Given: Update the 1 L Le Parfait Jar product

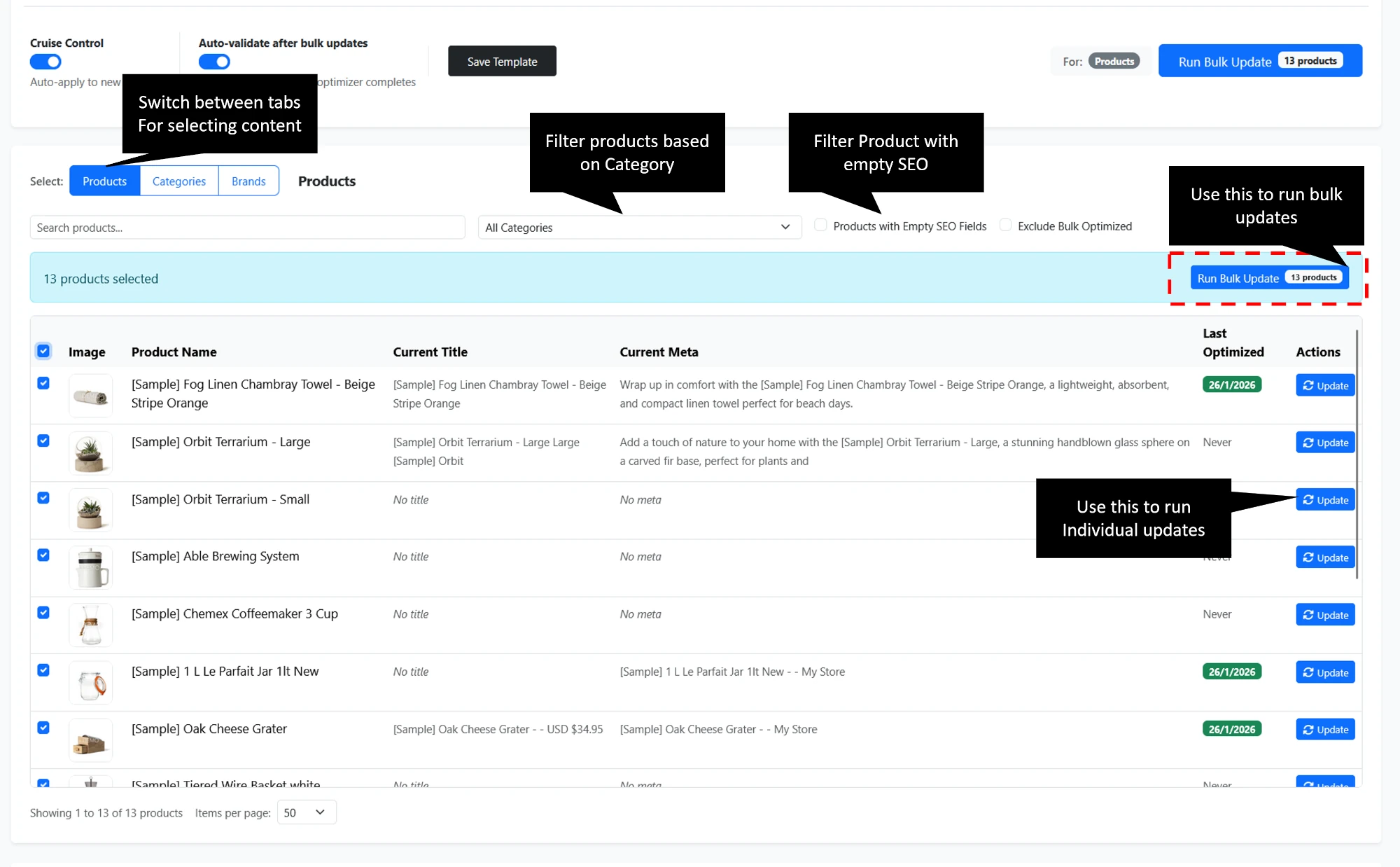Looking at the screenshot, I should click(x=1324, y=672).
